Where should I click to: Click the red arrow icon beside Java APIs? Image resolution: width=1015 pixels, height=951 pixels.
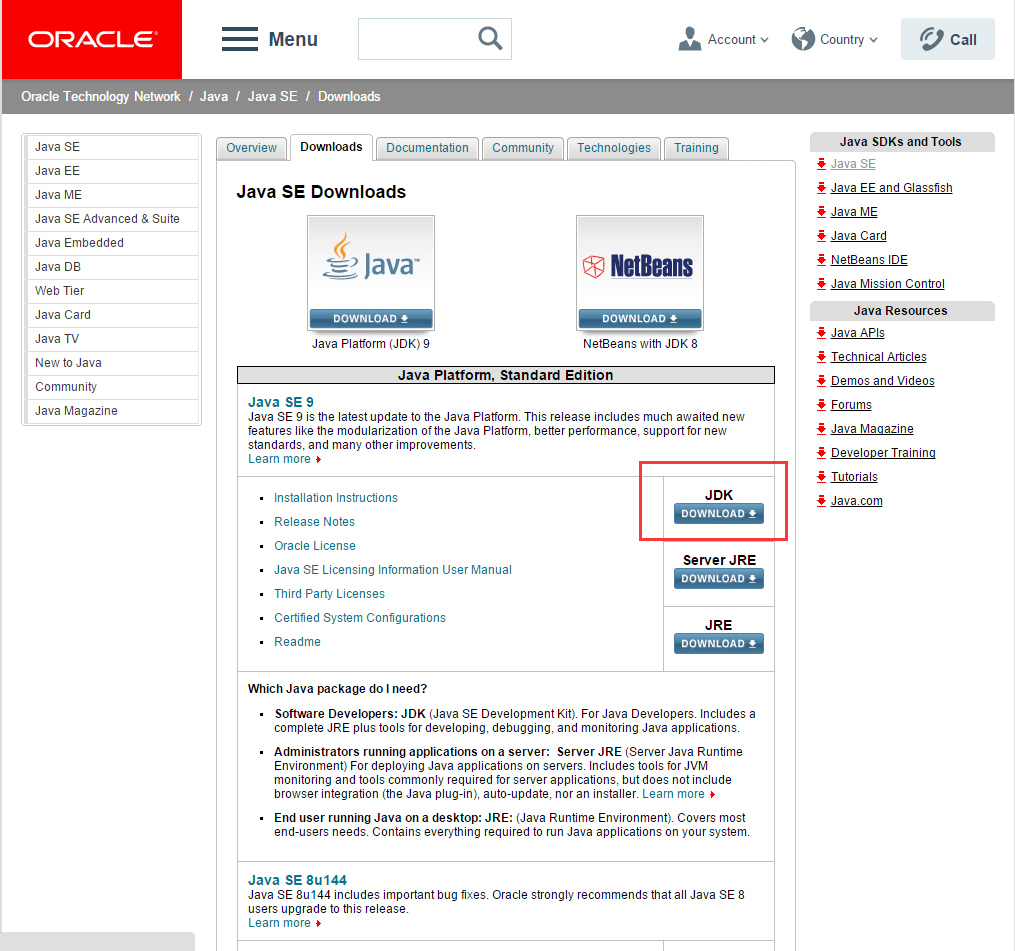coord(821,333)
